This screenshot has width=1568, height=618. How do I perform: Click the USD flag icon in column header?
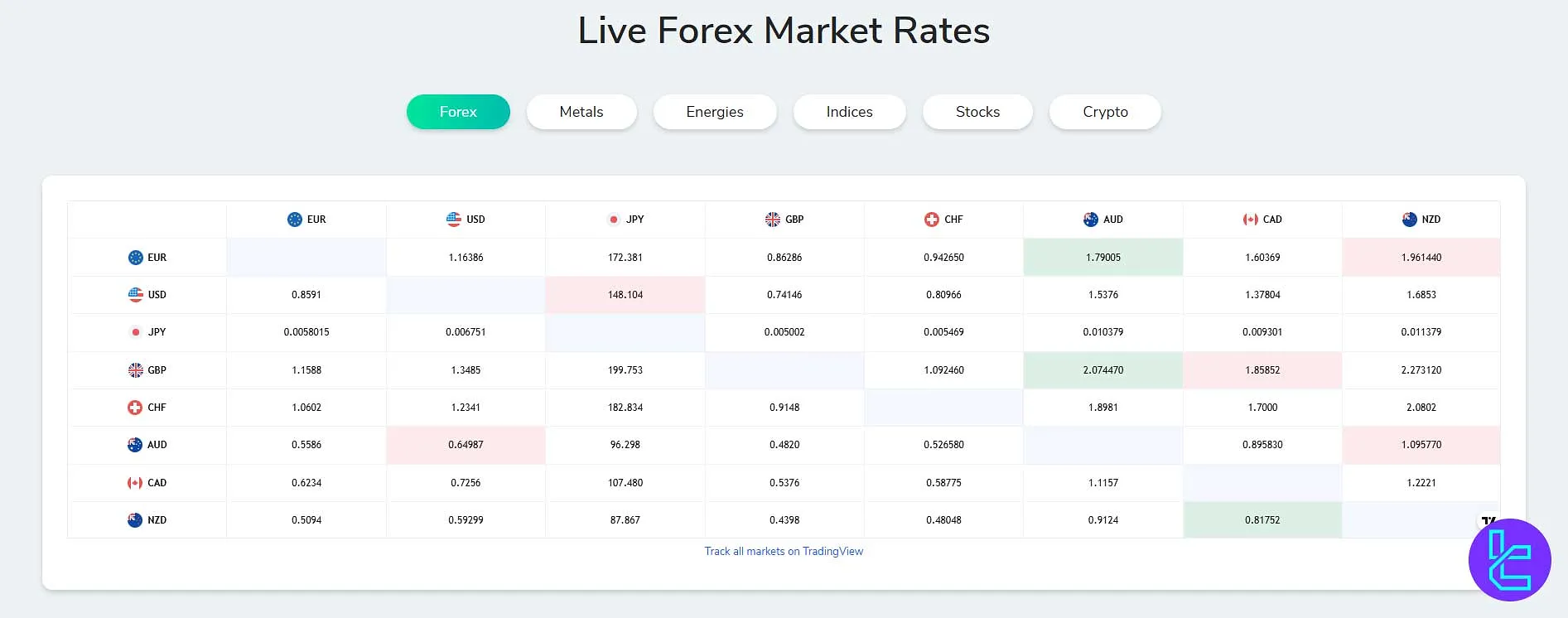coord(454,220)
